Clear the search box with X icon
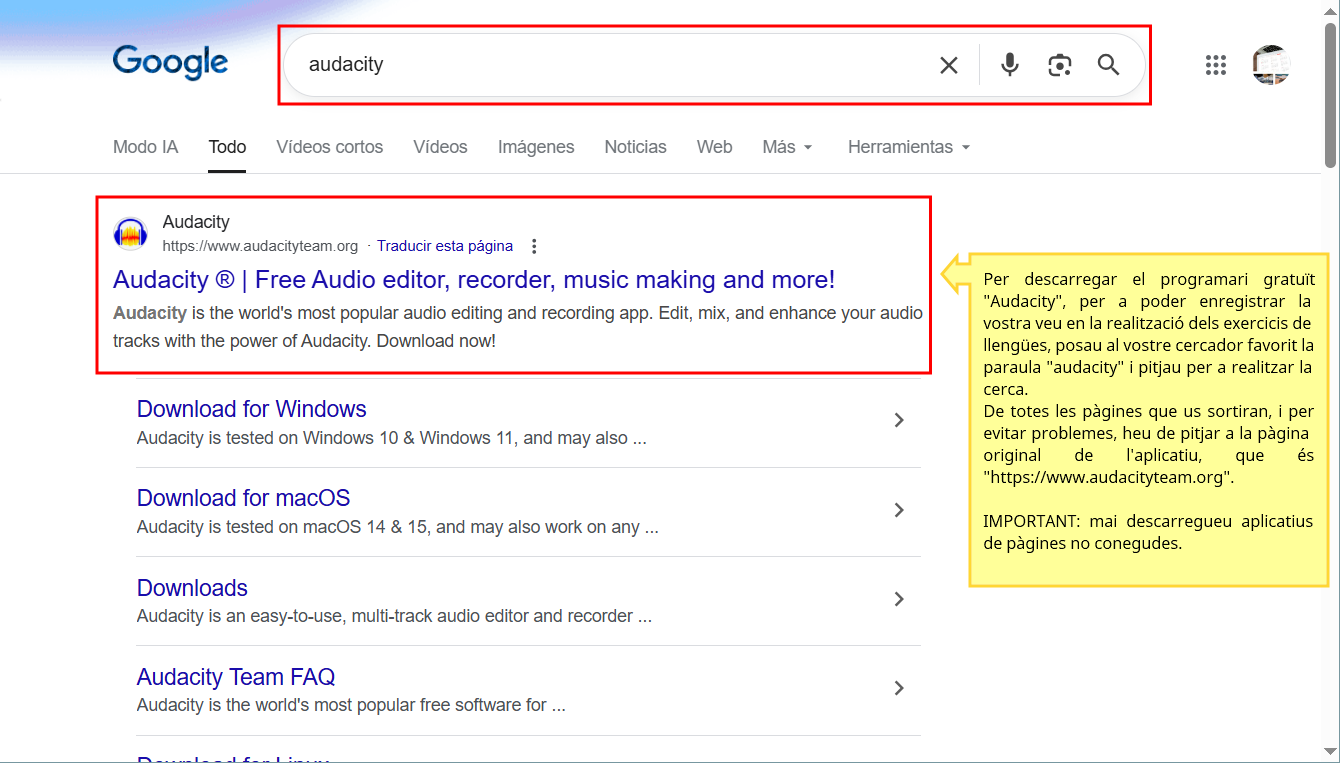The width and height of the screenshot is (1340, 763). [948, 65]
